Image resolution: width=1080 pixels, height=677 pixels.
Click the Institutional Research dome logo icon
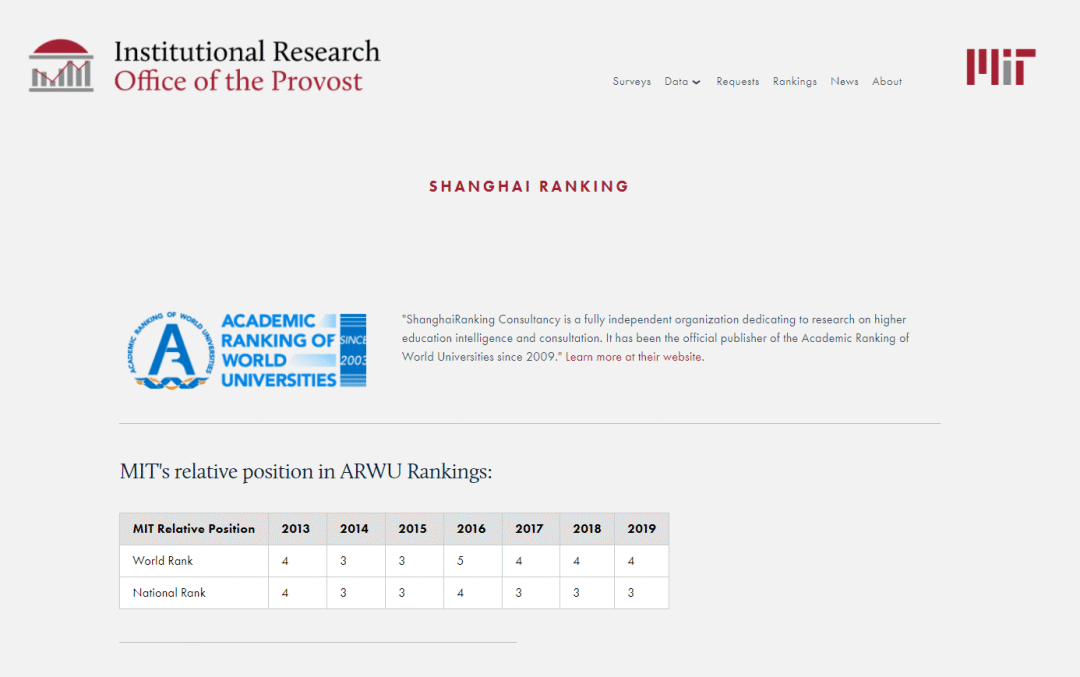(61, 65)
